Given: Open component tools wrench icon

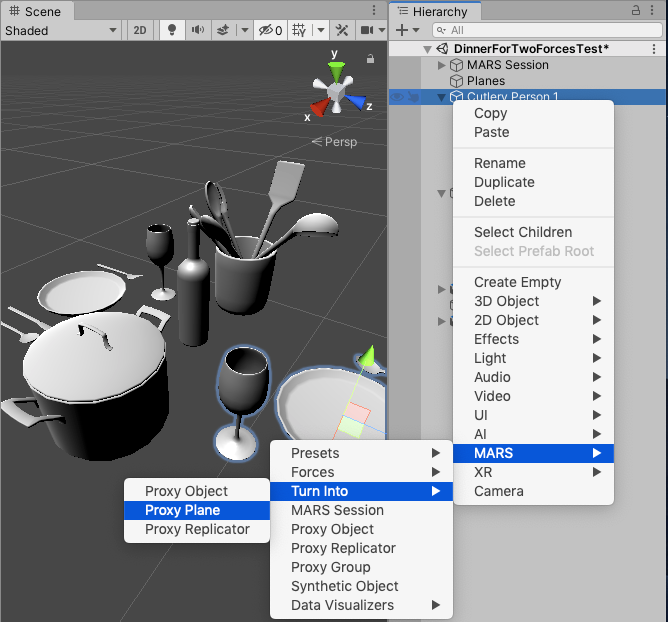Looking at the screenshot, I should click(x=342, y=30).
